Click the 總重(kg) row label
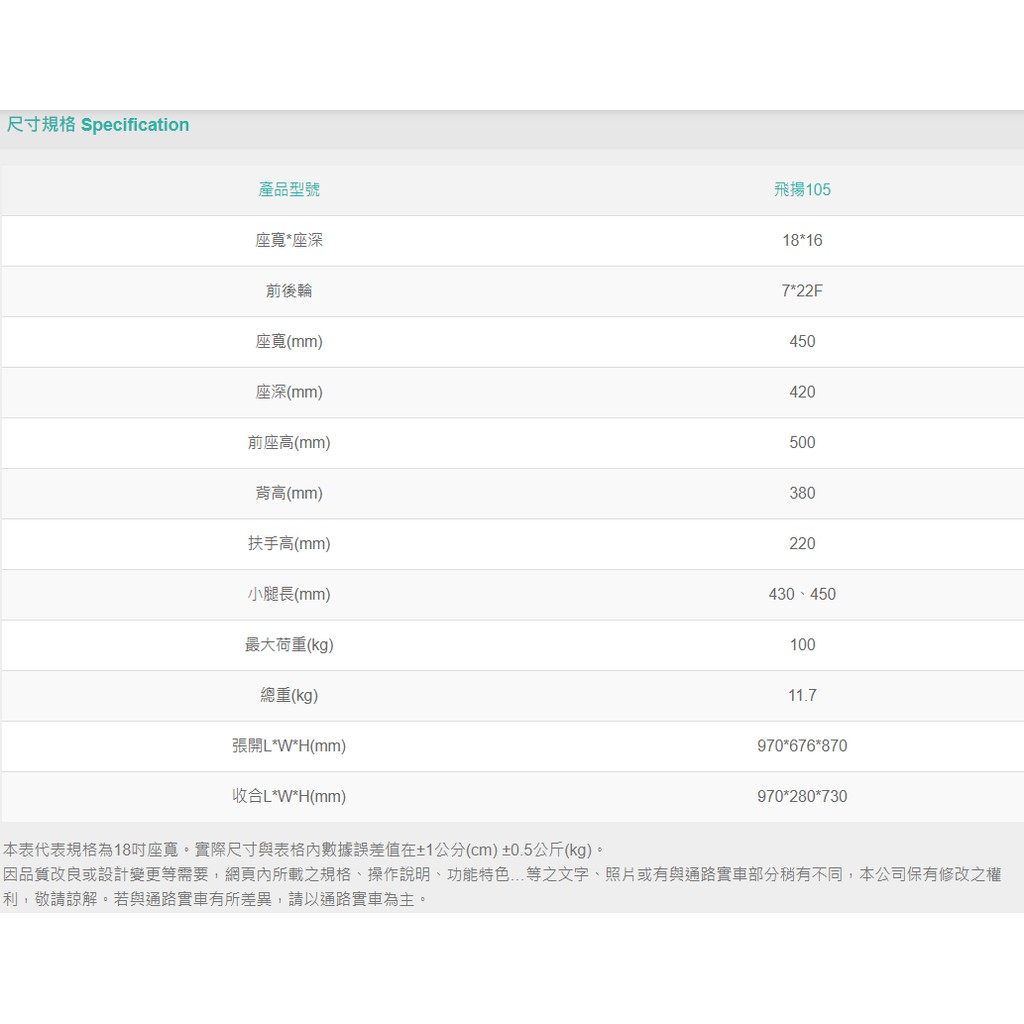Screen dimensions: 1024x1024 (x=289, y=696)
